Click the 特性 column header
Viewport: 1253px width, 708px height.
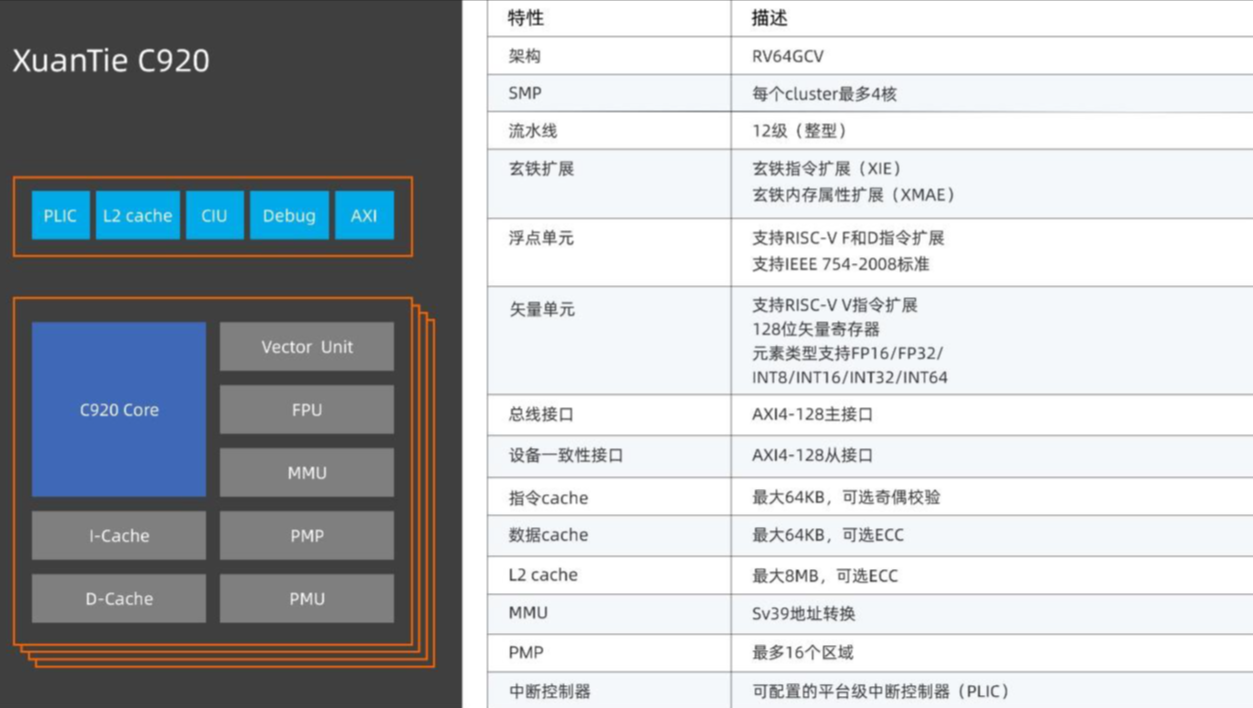tap(526, 18)
